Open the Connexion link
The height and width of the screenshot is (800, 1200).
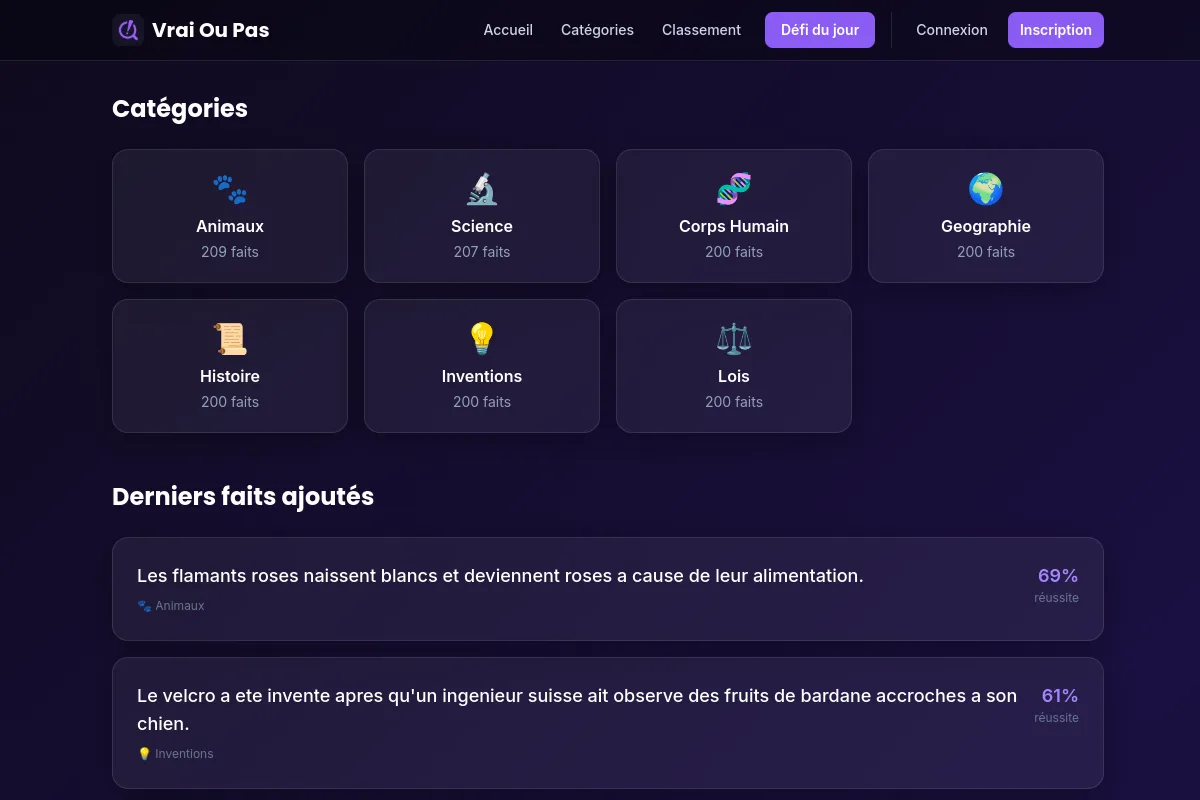tap(951, 30)
